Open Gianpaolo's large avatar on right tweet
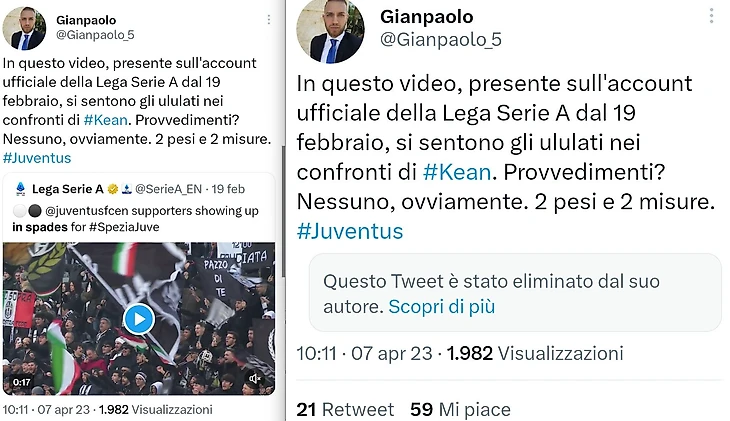This screenshot has height=421, width=730. (331, 31)
